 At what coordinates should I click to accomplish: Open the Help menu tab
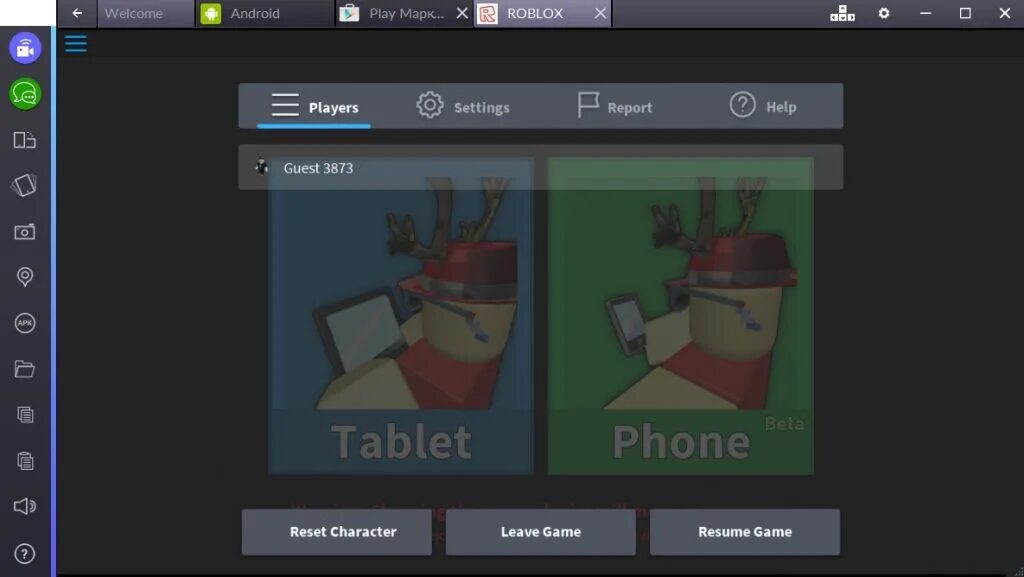tap(763, 106)
